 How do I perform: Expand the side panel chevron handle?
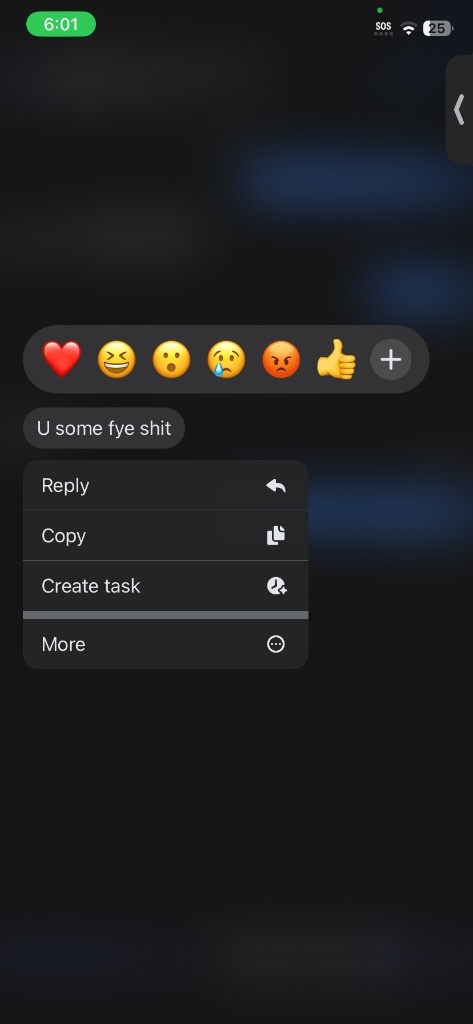coord(459,109)
